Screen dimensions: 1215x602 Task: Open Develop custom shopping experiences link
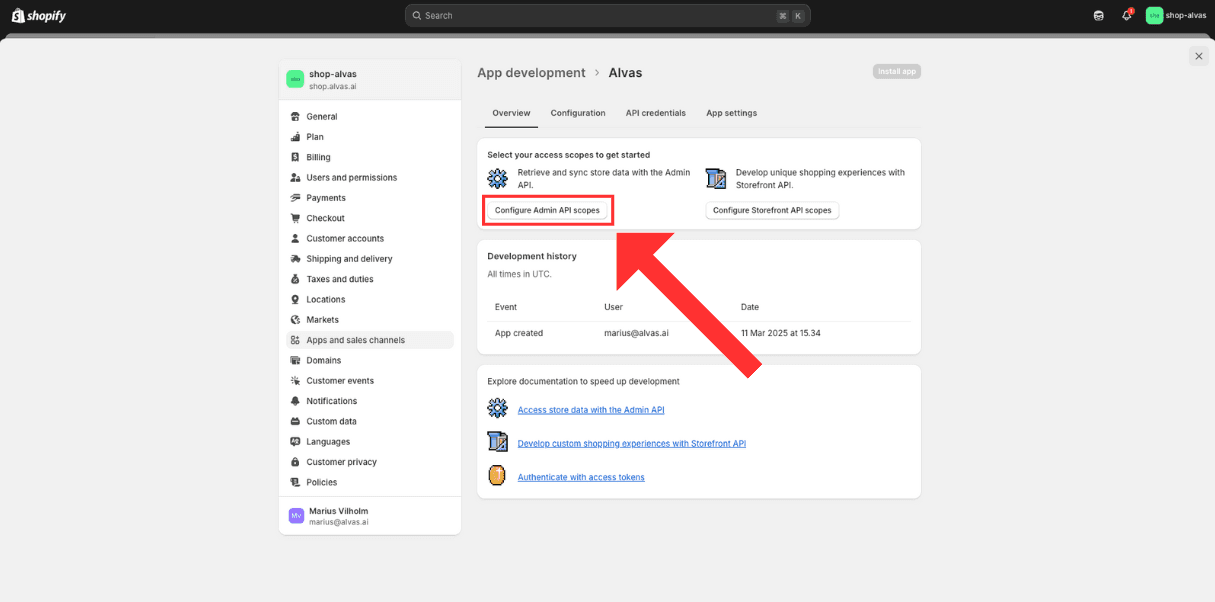click(632, 444)
